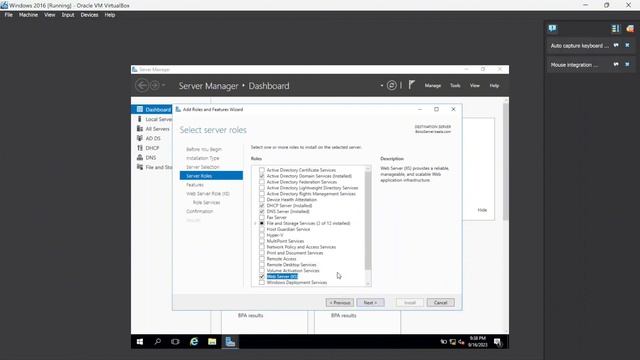Go to the Features wizard step
Viewport: 640px width, 360px height.
[x=195, y=184]
